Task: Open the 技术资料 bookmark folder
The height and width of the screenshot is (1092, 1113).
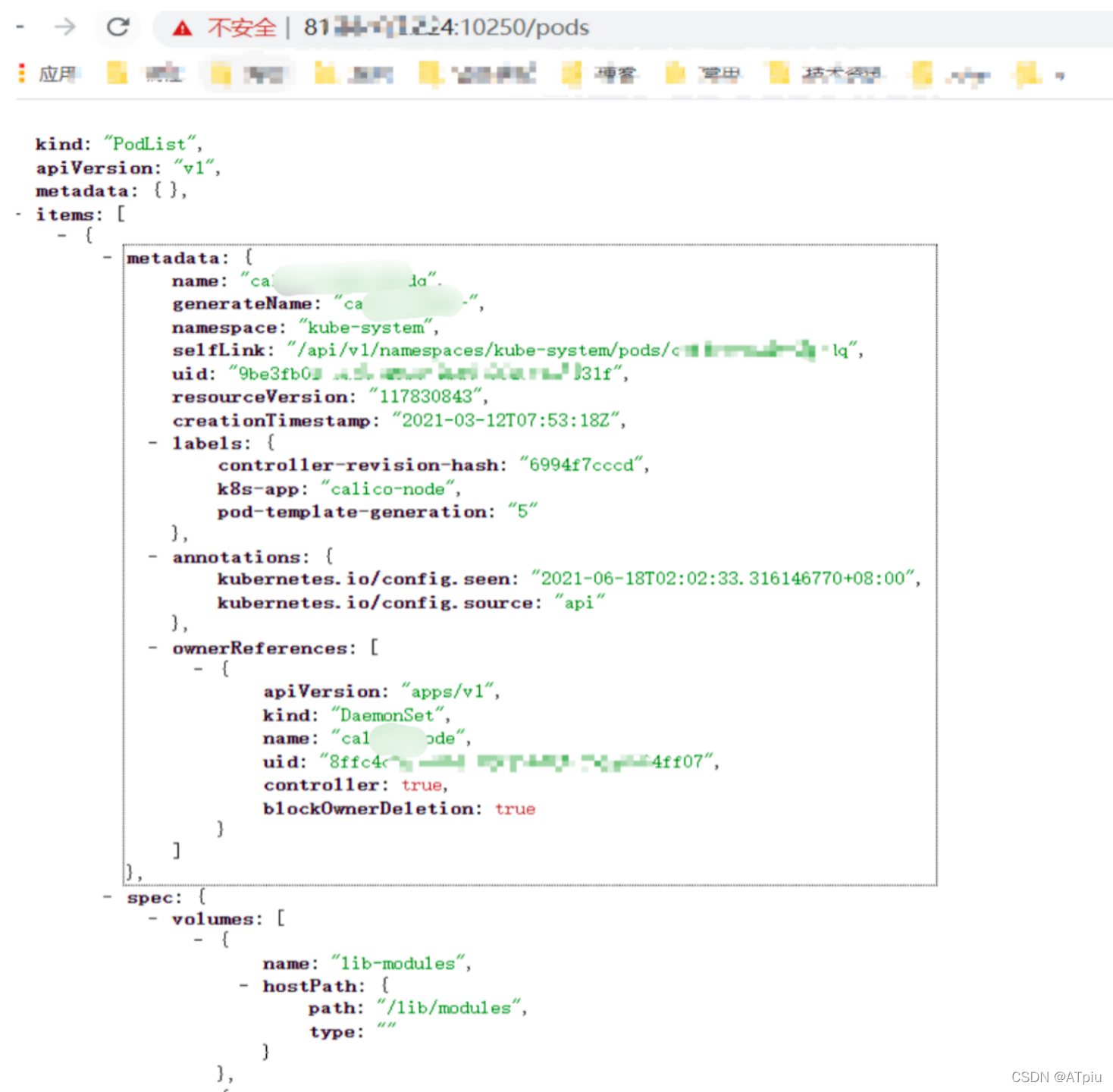Action: 826,74
